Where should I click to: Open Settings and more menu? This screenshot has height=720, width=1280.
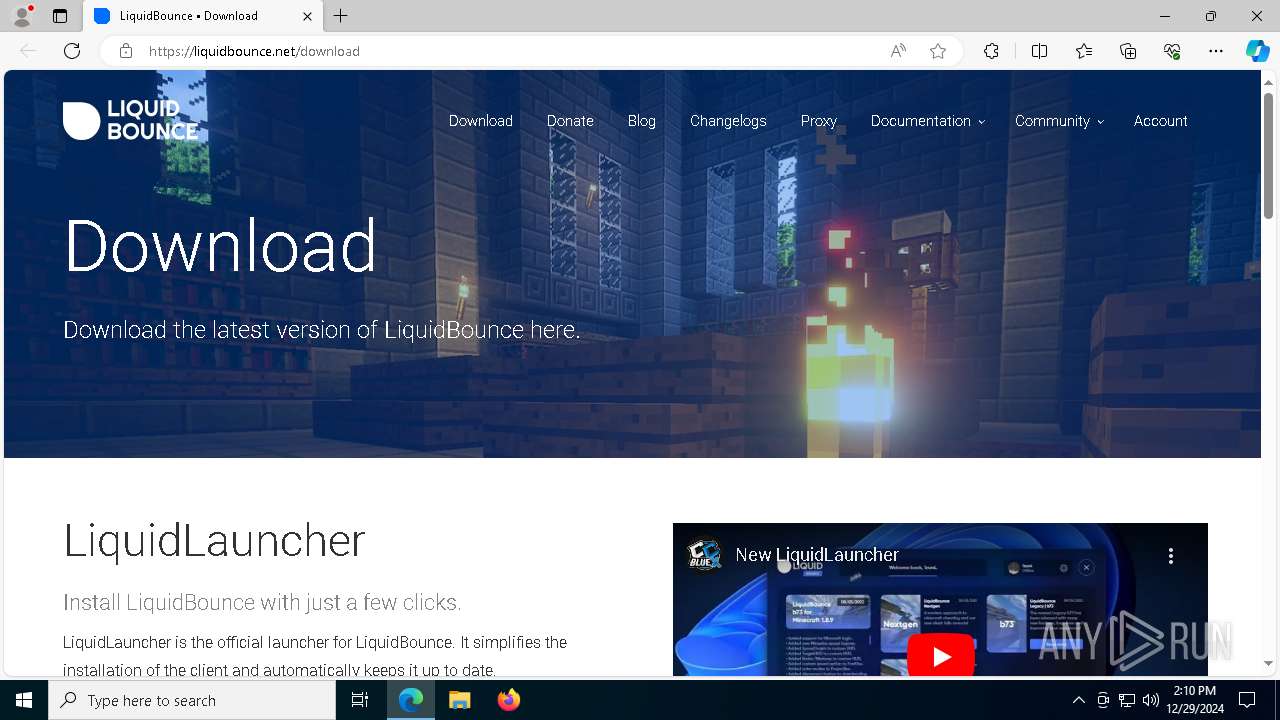click(1216, 51)
